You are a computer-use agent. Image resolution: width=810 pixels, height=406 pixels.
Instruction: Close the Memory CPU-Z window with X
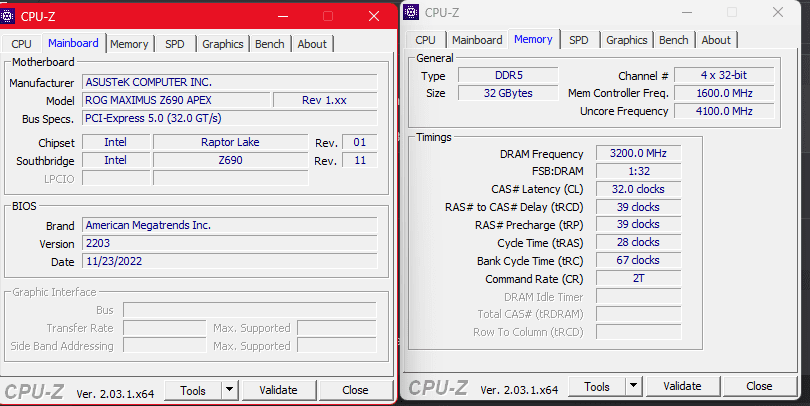pos(778,12)
